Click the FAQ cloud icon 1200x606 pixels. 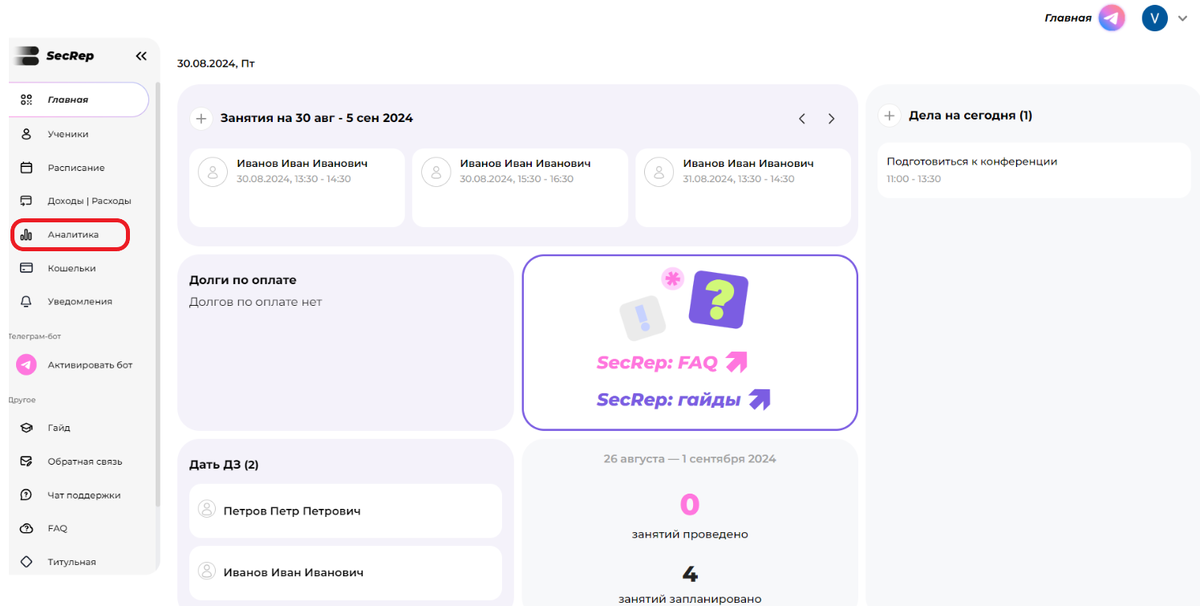[27, 528]
